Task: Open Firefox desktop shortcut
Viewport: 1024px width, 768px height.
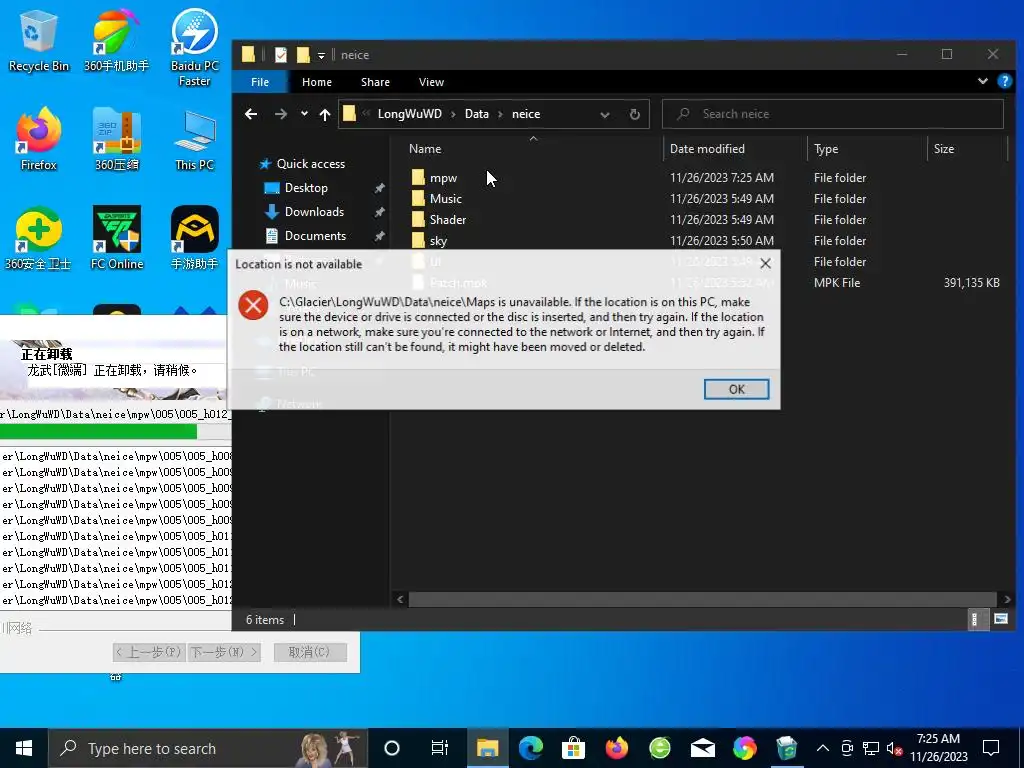Action: click(38, 140)
